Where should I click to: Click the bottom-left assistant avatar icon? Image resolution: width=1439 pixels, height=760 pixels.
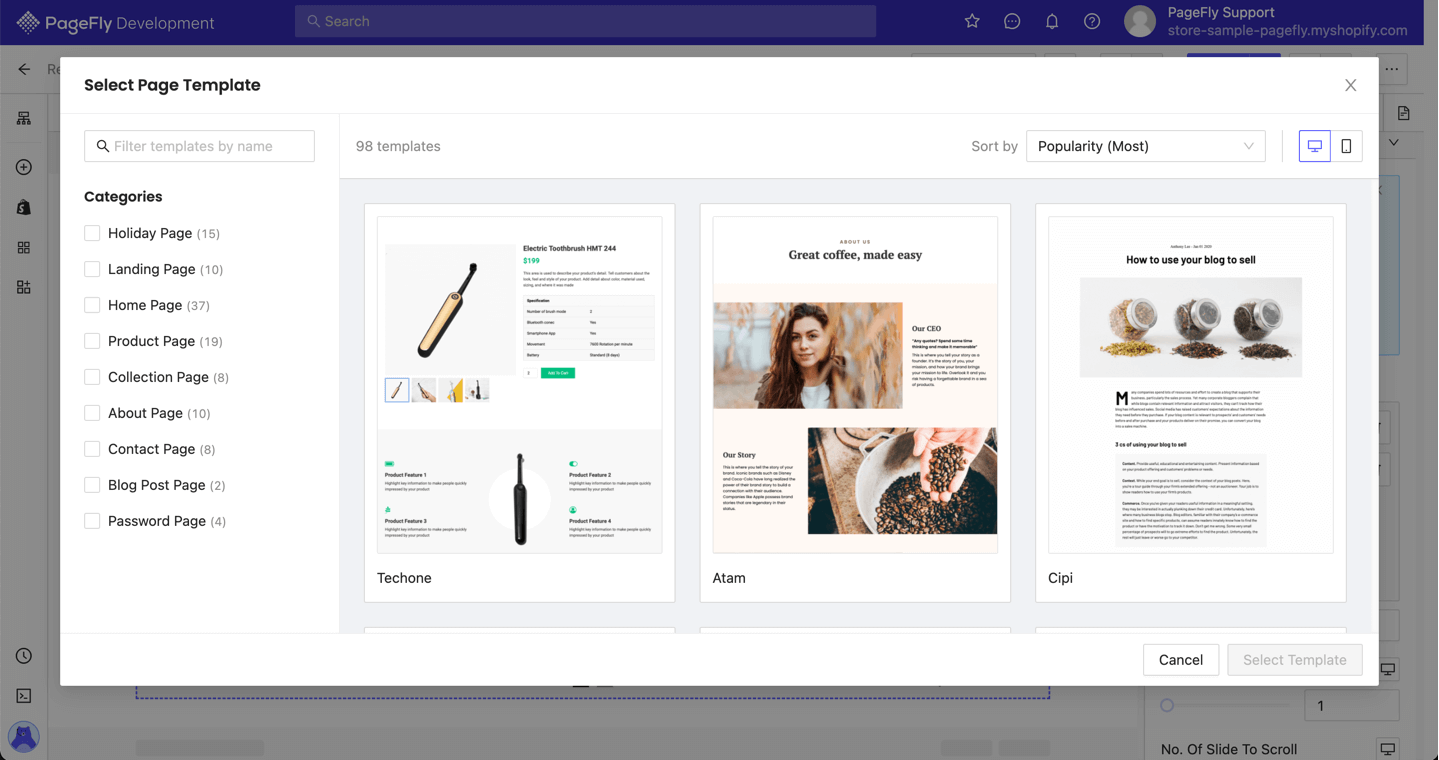tap(24, 737)
